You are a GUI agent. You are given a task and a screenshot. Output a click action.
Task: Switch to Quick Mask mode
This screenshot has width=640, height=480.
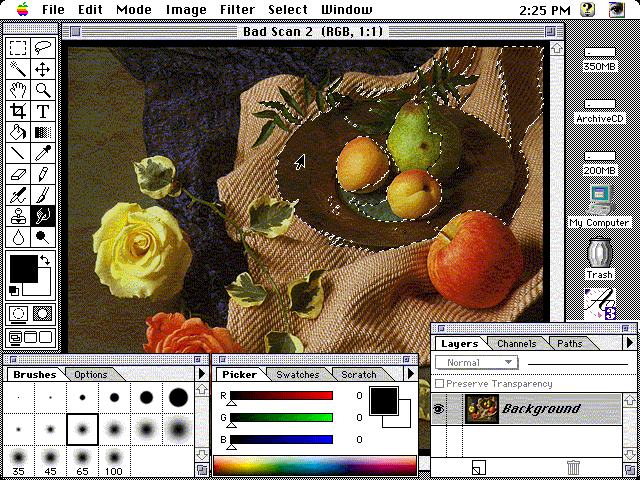(x=43, y=313)
